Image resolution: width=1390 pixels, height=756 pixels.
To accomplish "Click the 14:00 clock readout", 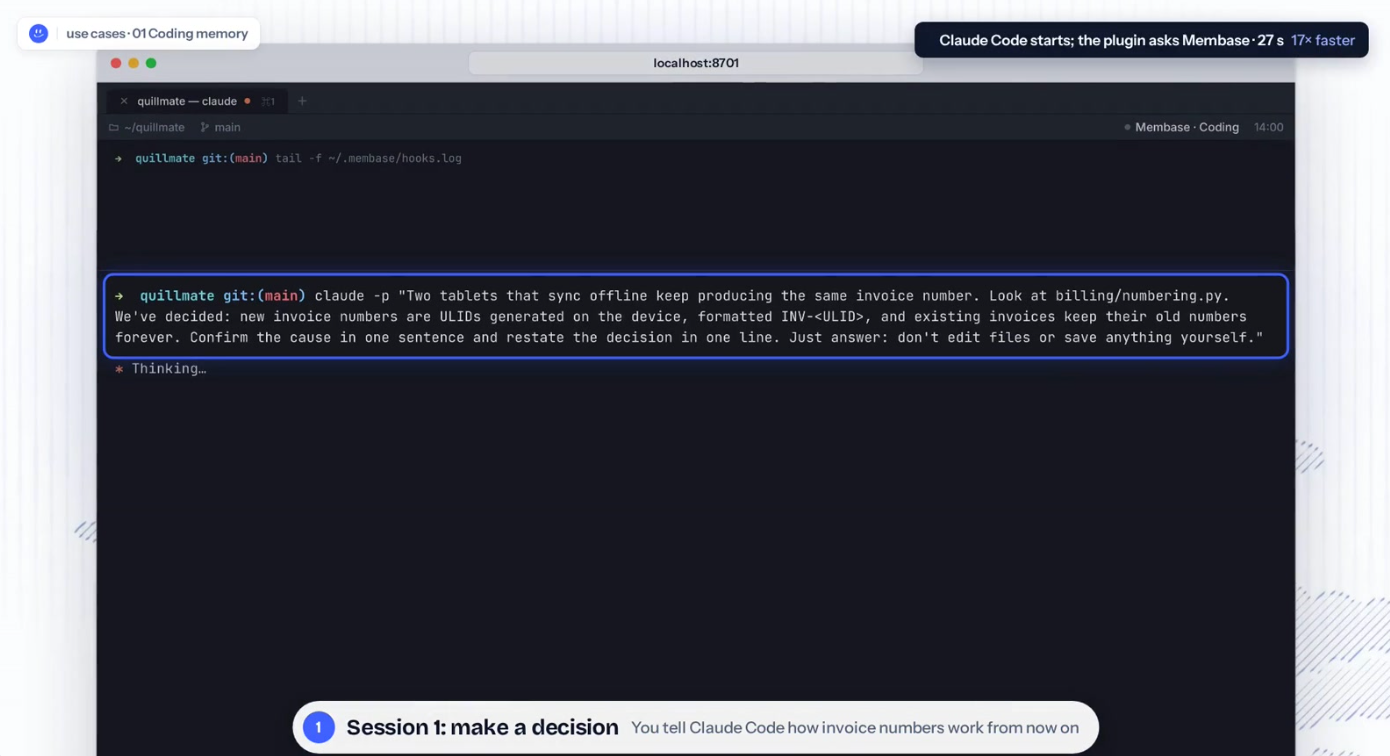I will (1269, 128).
